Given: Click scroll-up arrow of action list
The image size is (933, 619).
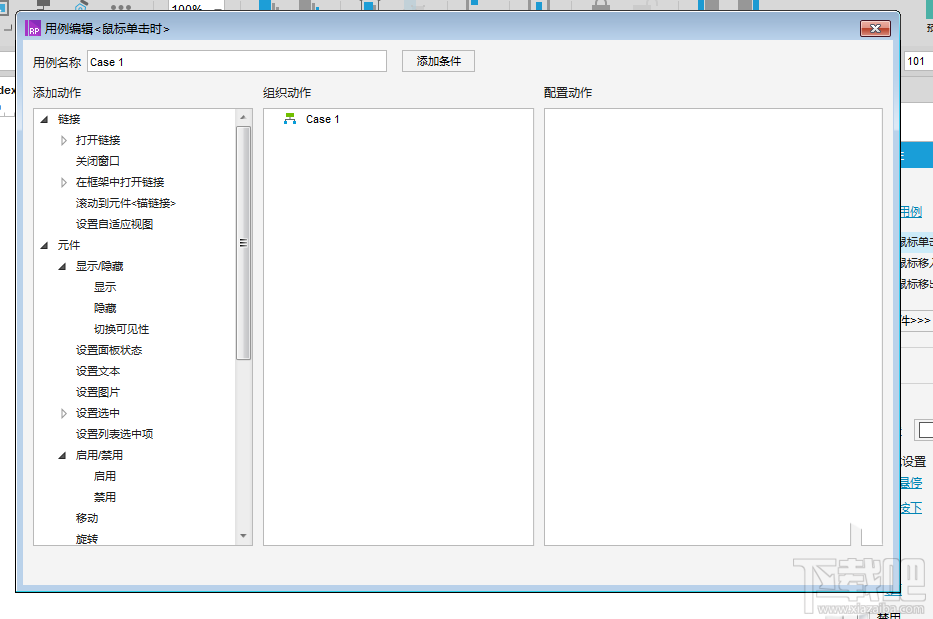Looking at the screenshot, I should click(x=243, y=117).
